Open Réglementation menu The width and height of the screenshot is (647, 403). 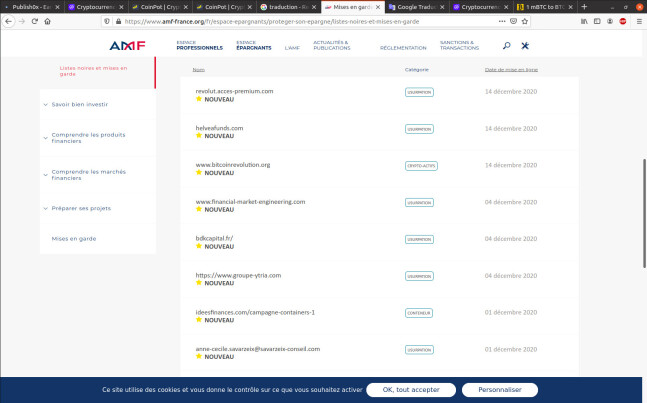point(403,48)
